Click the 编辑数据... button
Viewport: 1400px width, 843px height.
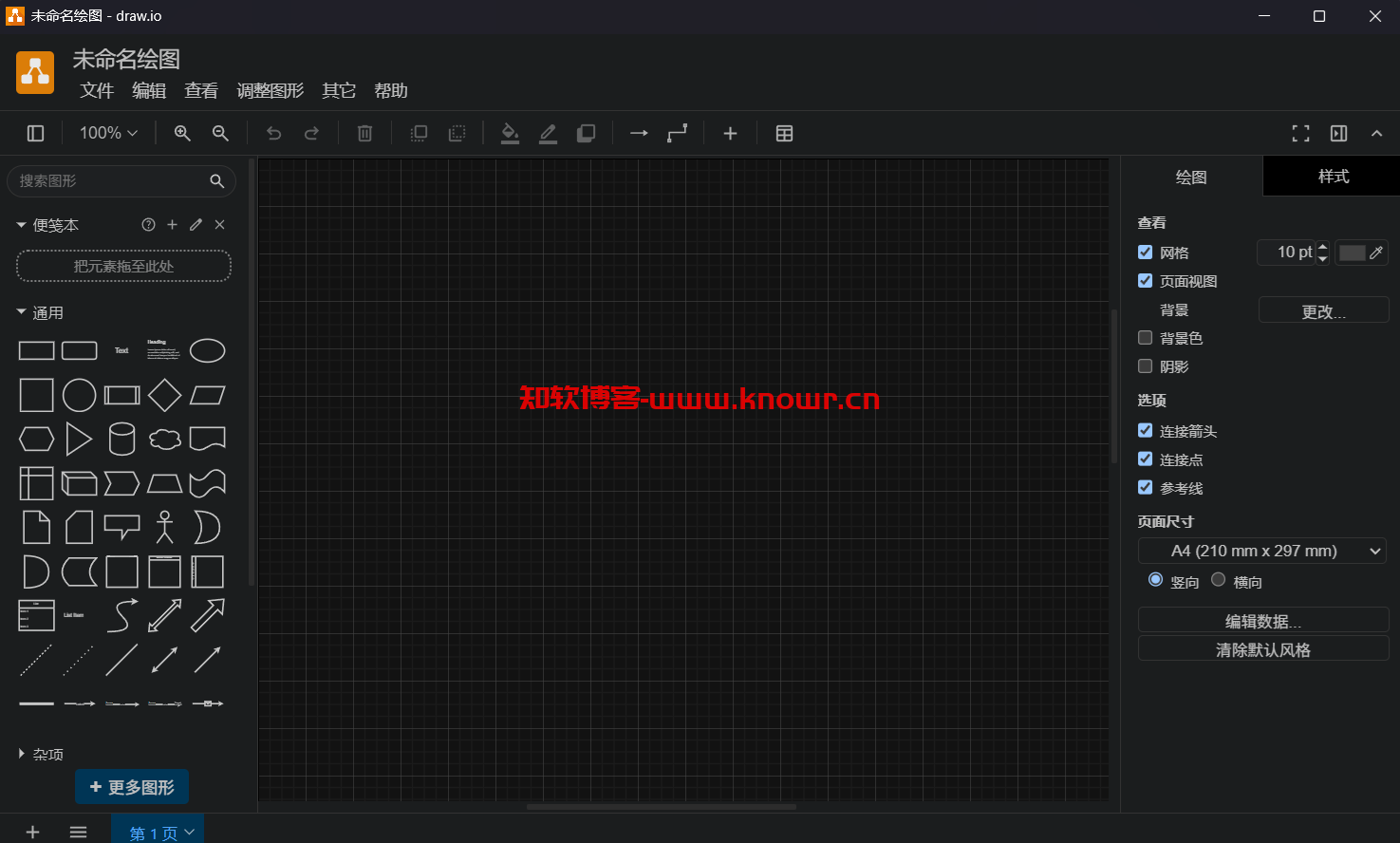[x=1263, y=621]
